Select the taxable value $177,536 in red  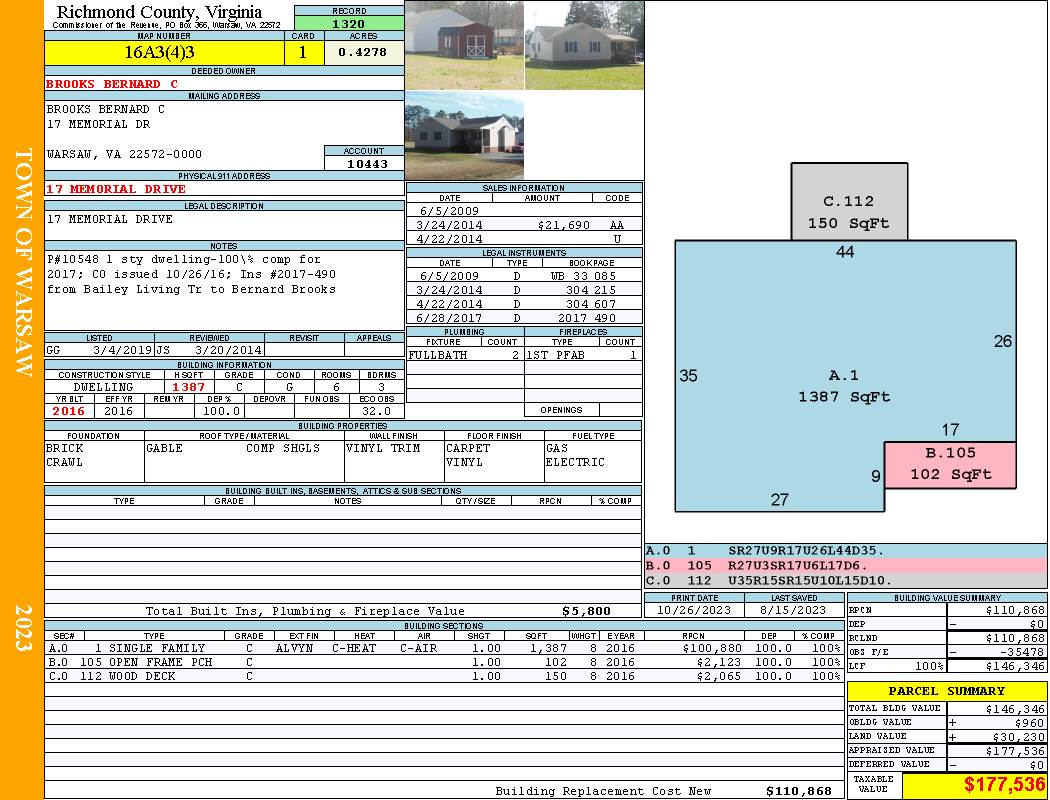coord(1004,784)
